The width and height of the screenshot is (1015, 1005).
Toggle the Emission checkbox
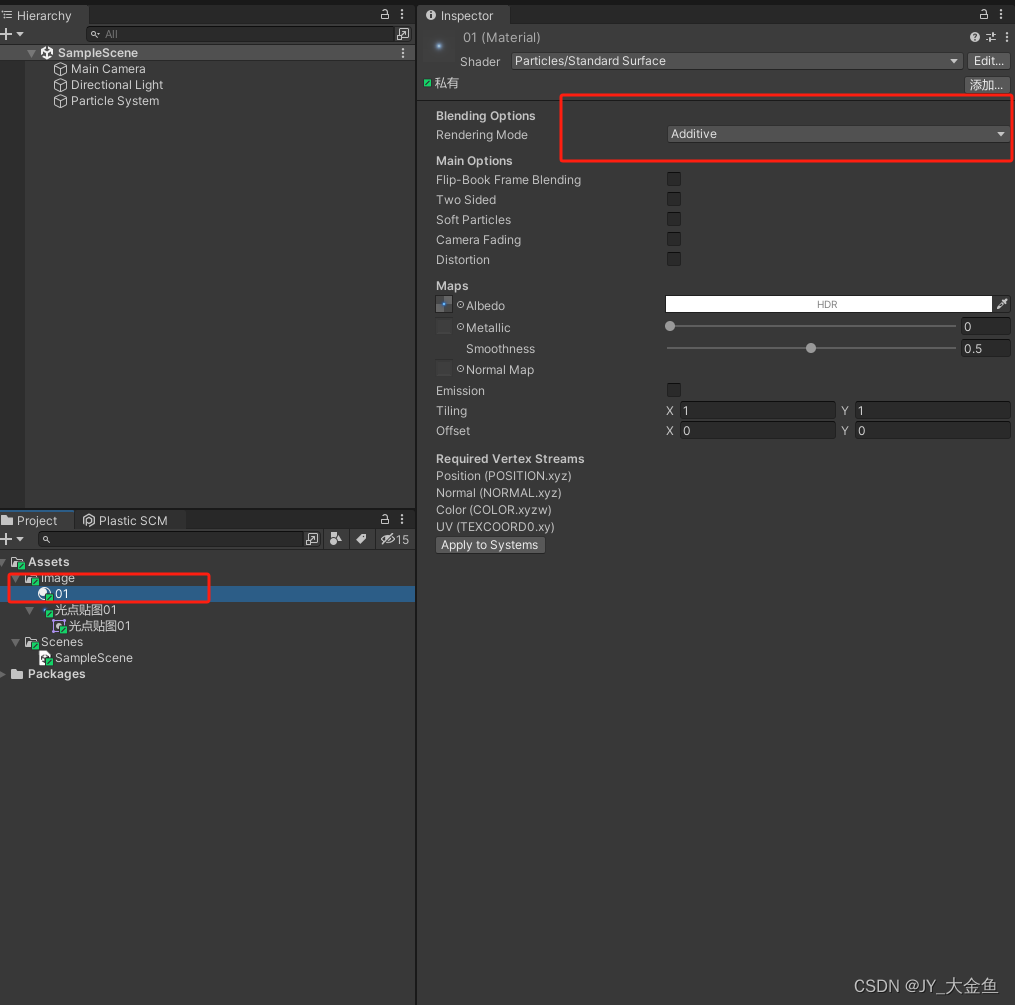[x=673, y=390]
